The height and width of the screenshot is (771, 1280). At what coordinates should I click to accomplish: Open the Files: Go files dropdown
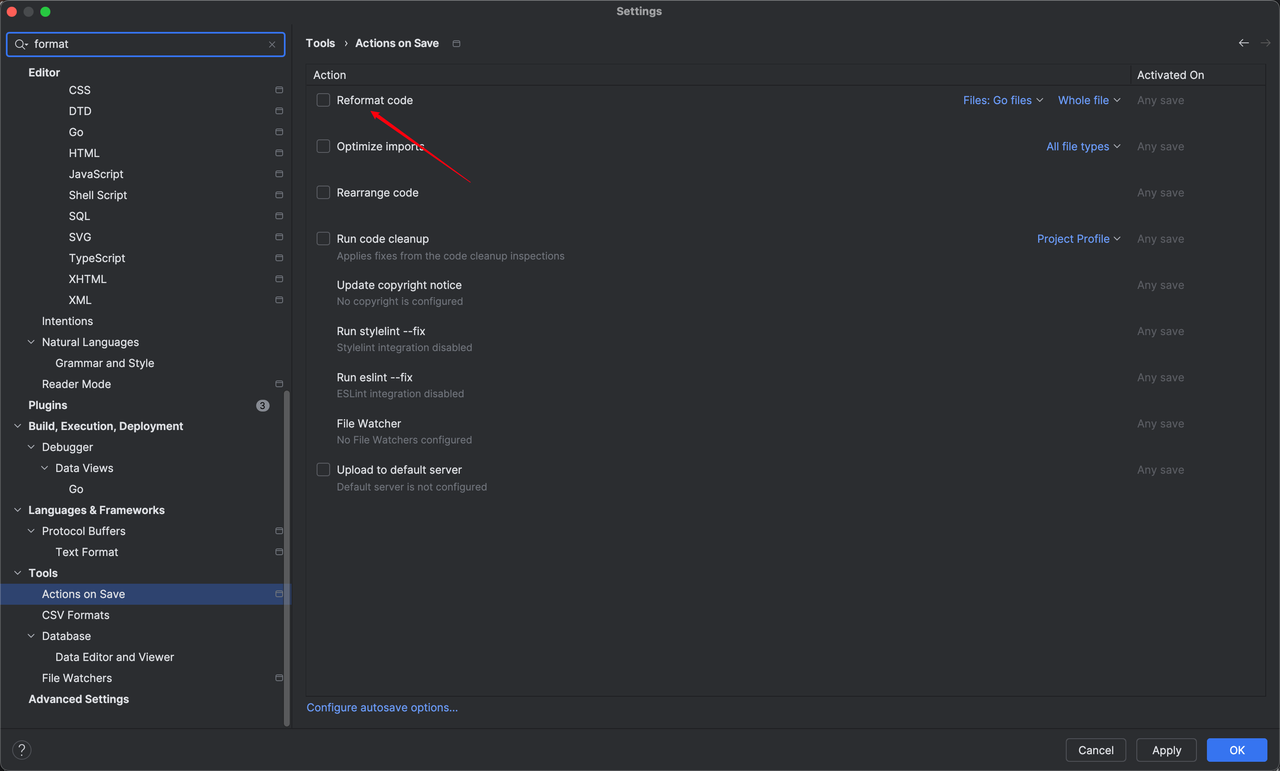(1003, 100)
